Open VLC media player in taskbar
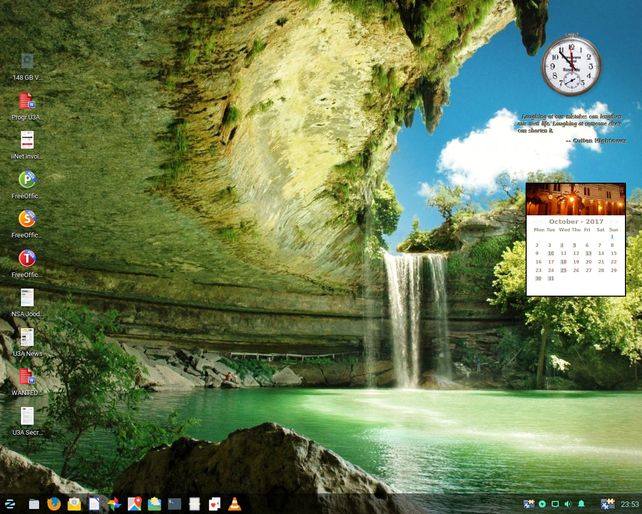The height and width of the screenshot is (514, 642). [235, 504]
